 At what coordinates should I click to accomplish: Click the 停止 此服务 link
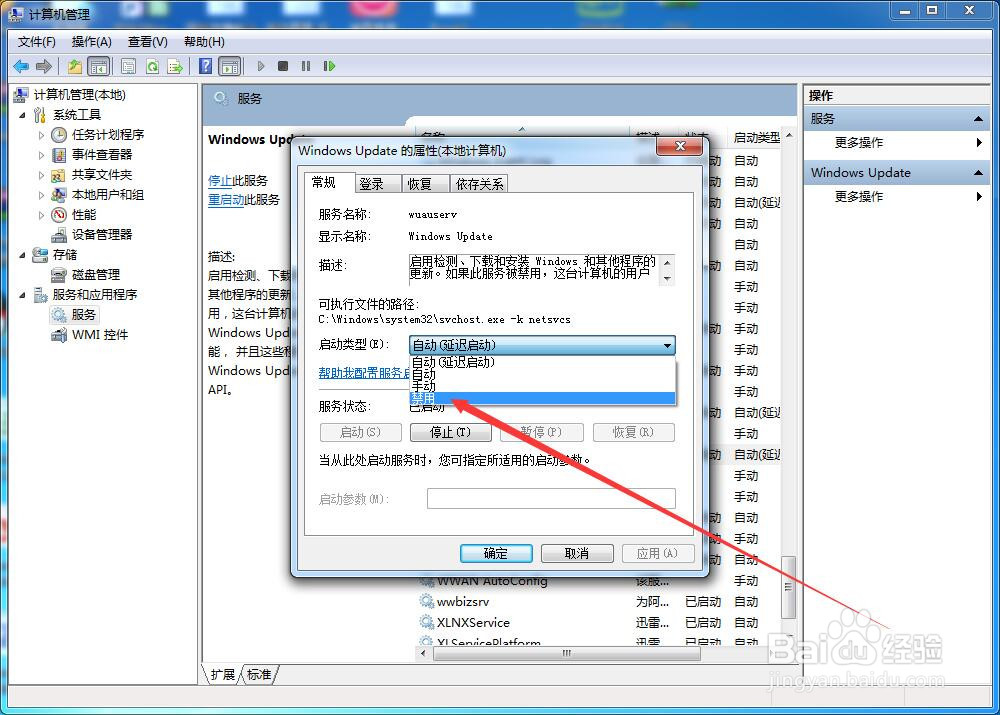(220, 181)
